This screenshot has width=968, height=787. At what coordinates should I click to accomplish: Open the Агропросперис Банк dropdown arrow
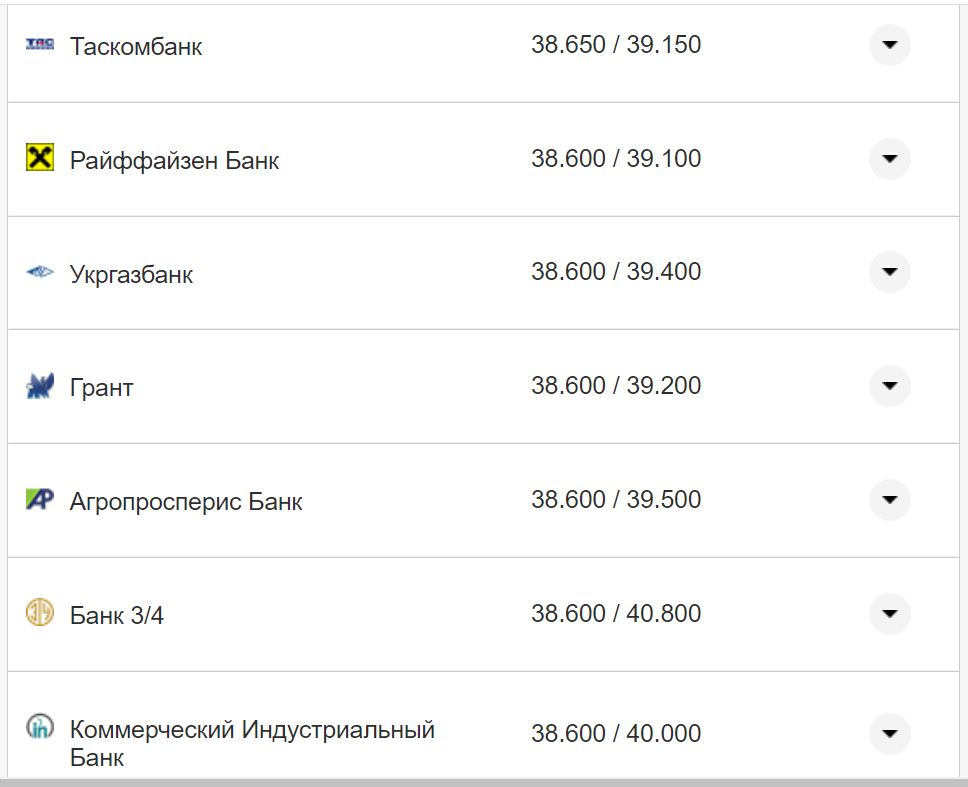pyautogui.click(x=889, y=500)
